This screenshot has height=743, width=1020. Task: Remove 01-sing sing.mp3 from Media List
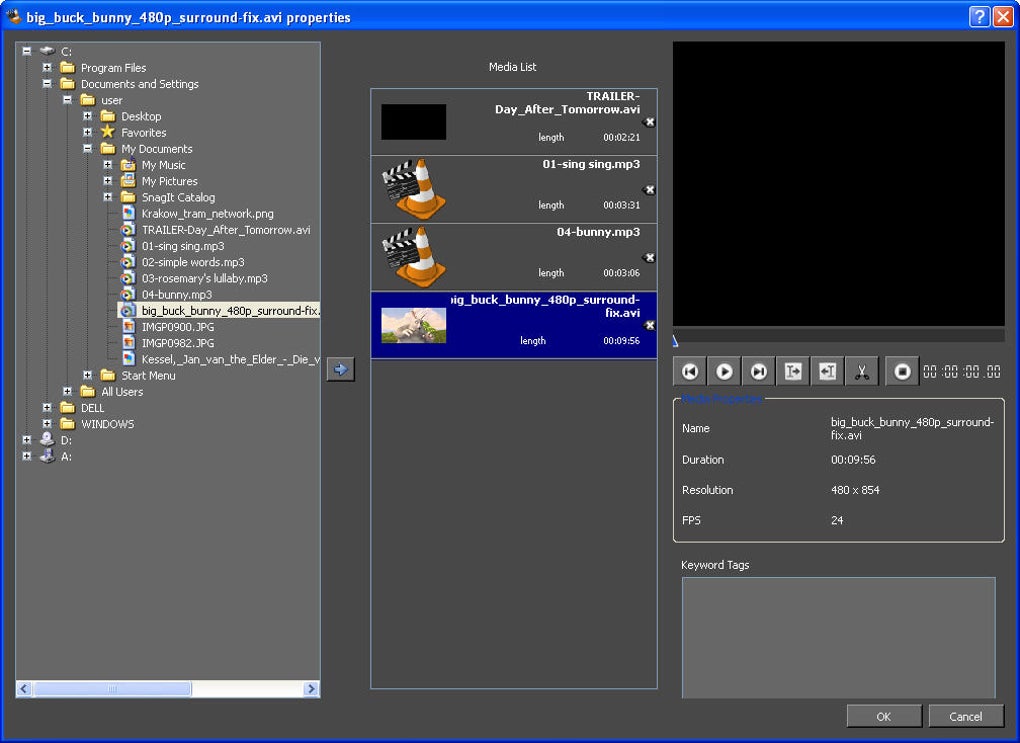tap(649, 190)
